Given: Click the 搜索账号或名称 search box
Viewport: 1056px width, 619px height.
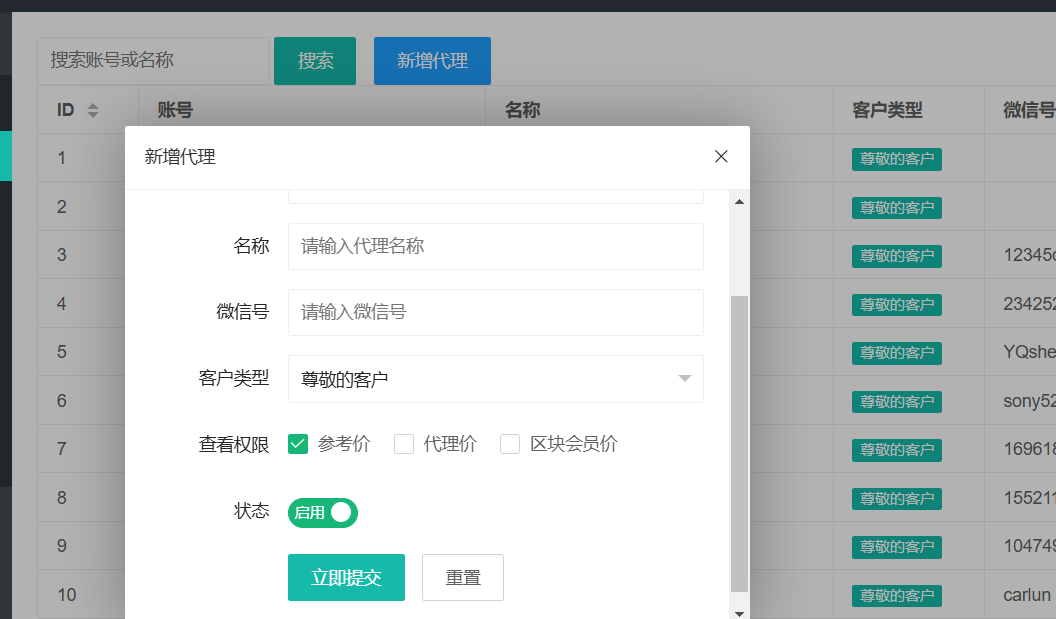Looking at the screenshot, I should (153, 61).
